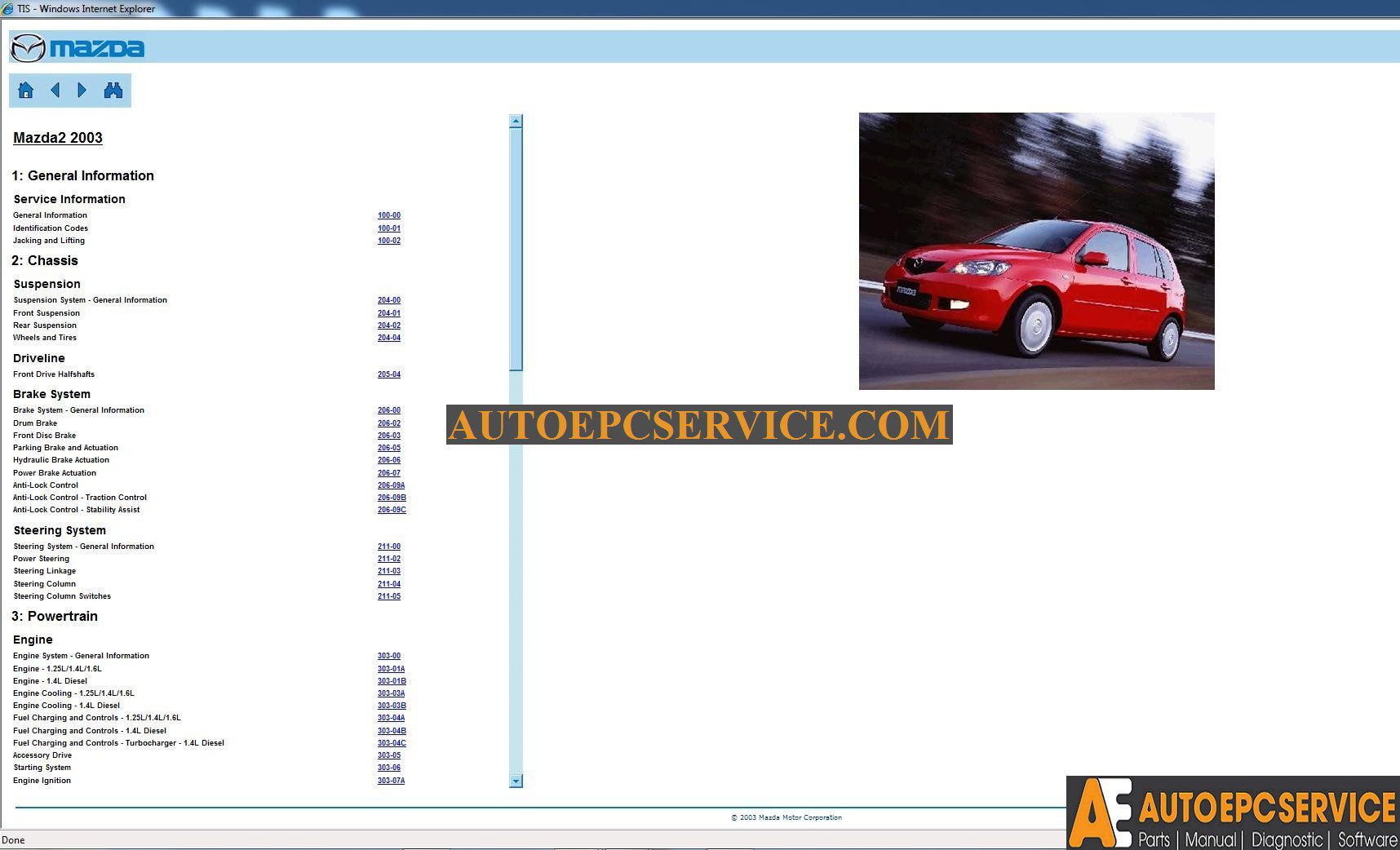Viewport: 1400px width, 850px height.
Task: Select 'Steering Column Switches' row text
Action: click(62, 596)
